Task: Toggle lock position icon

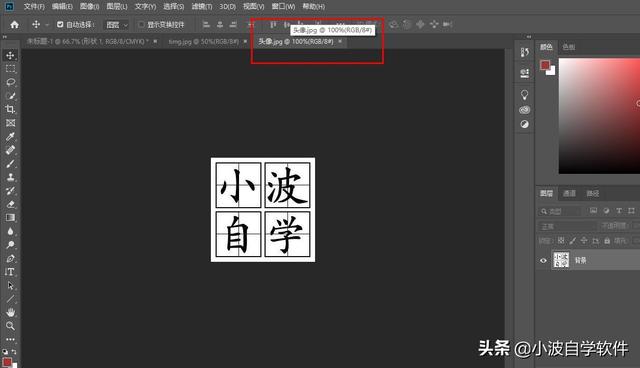Action: pos(584,241)
